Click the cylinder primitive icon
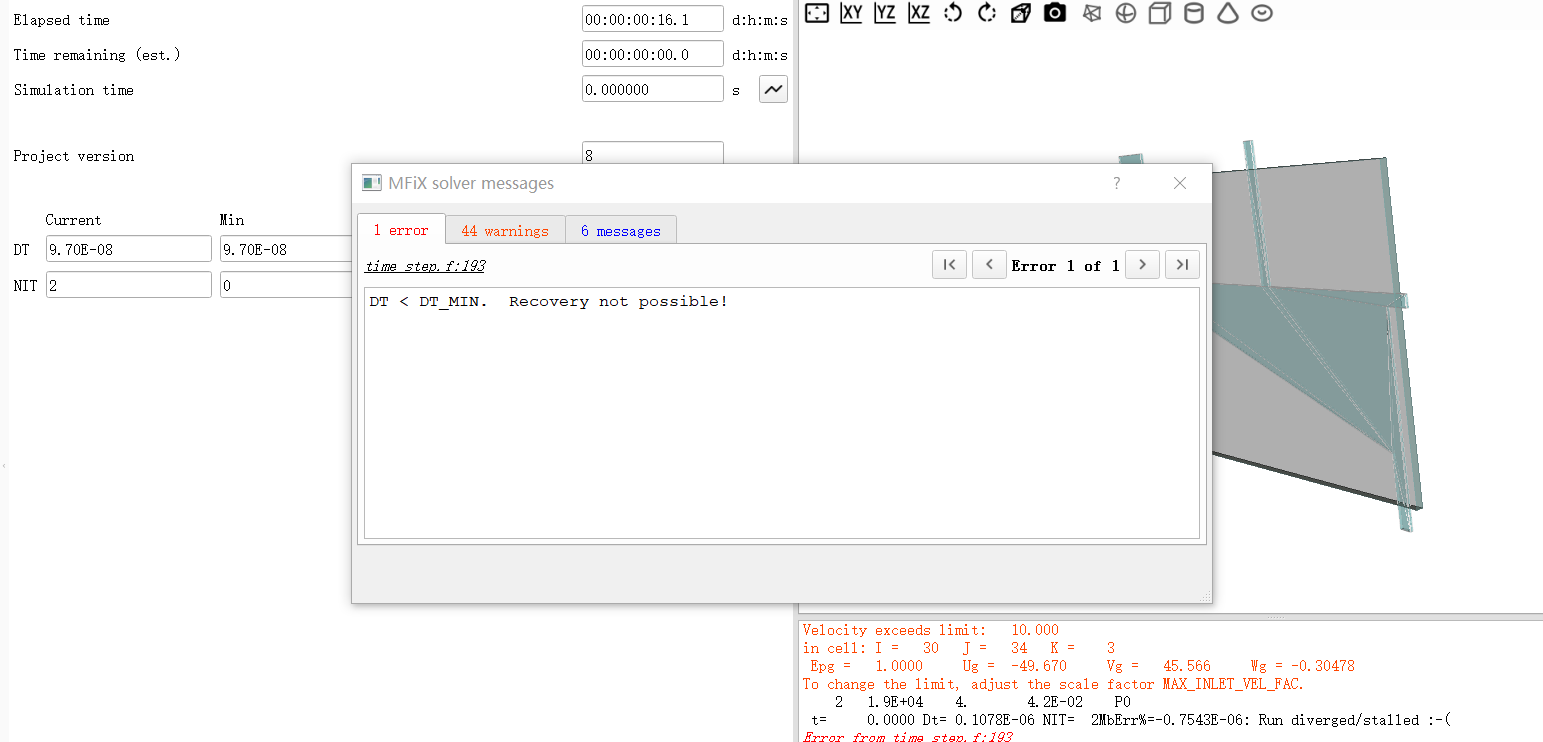This screenshot has width=1543, height=742. pos(1193,13)
